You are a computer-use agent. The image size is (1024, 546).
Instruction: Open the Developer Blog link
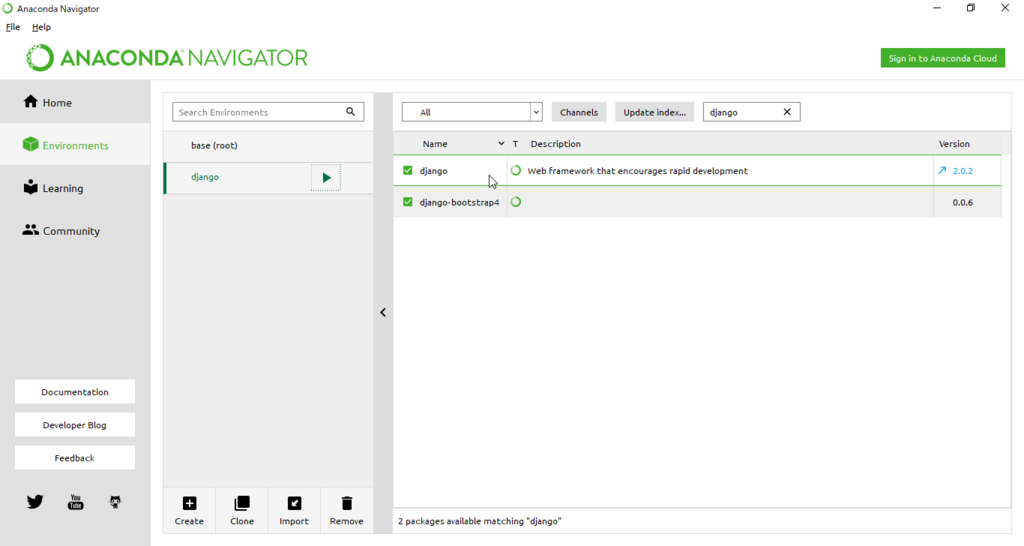75,425
